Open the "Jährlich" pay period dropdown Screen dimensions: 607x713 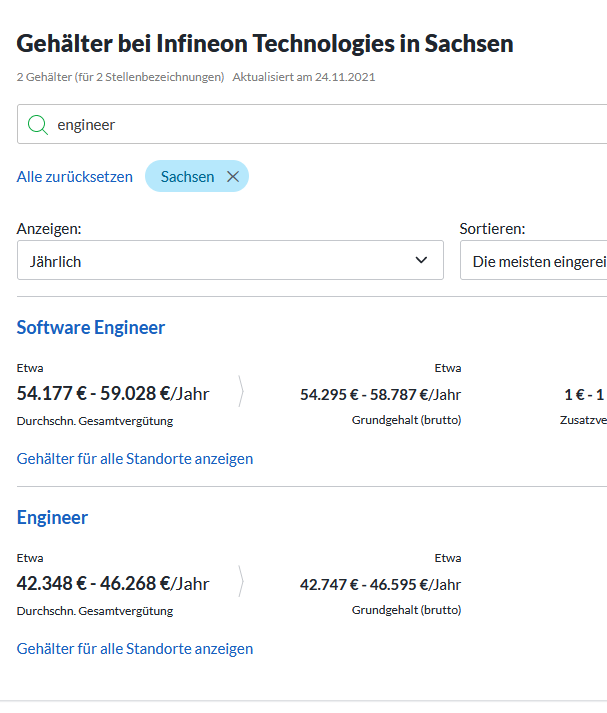tap(230, 261)
